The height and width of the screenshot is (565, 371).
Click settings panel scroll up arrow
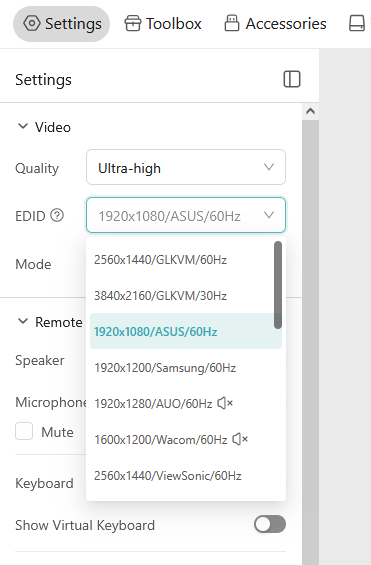point(310,111)
